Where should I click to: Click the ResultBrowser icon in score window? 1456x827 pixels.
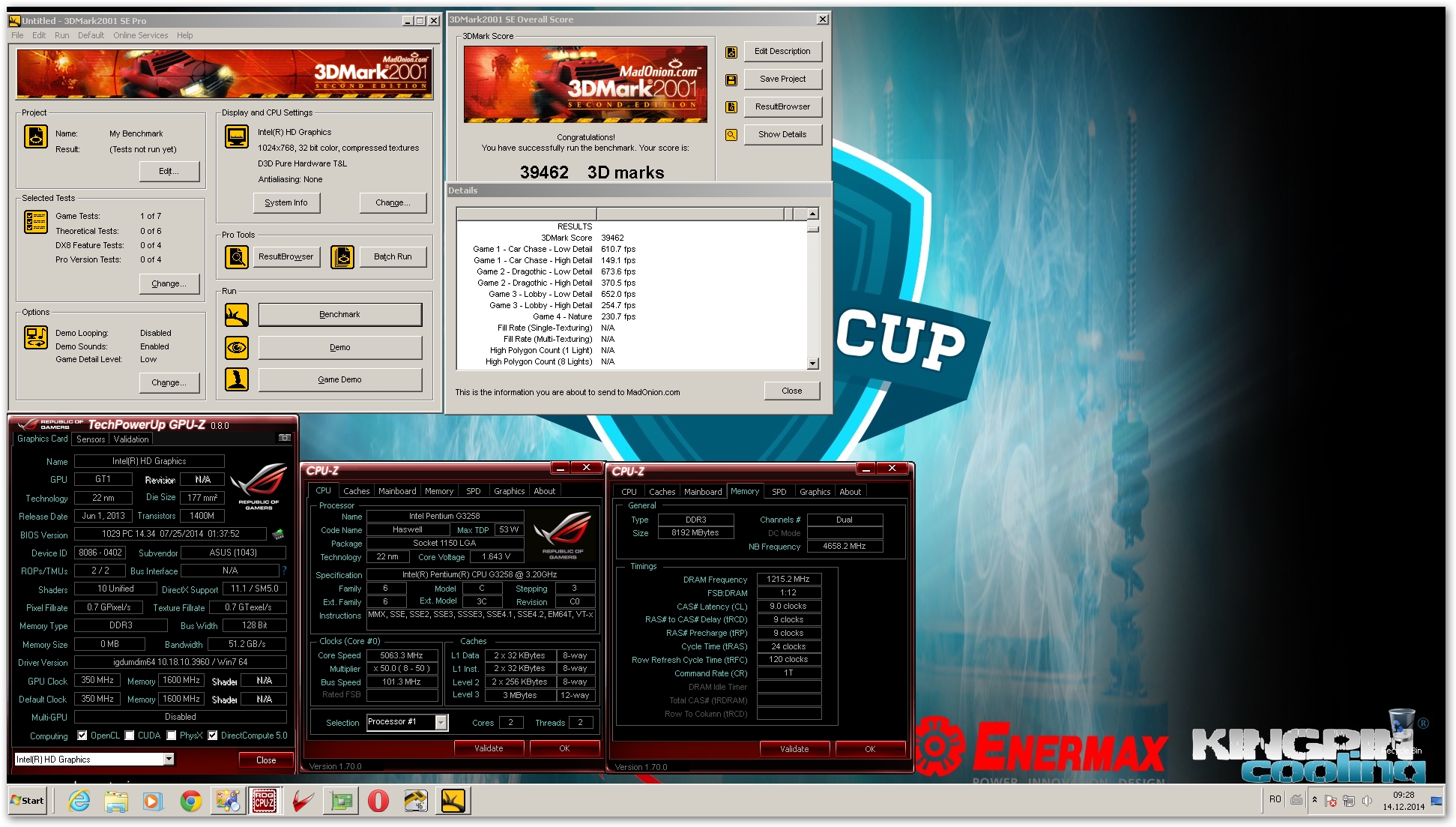point(731,107)
